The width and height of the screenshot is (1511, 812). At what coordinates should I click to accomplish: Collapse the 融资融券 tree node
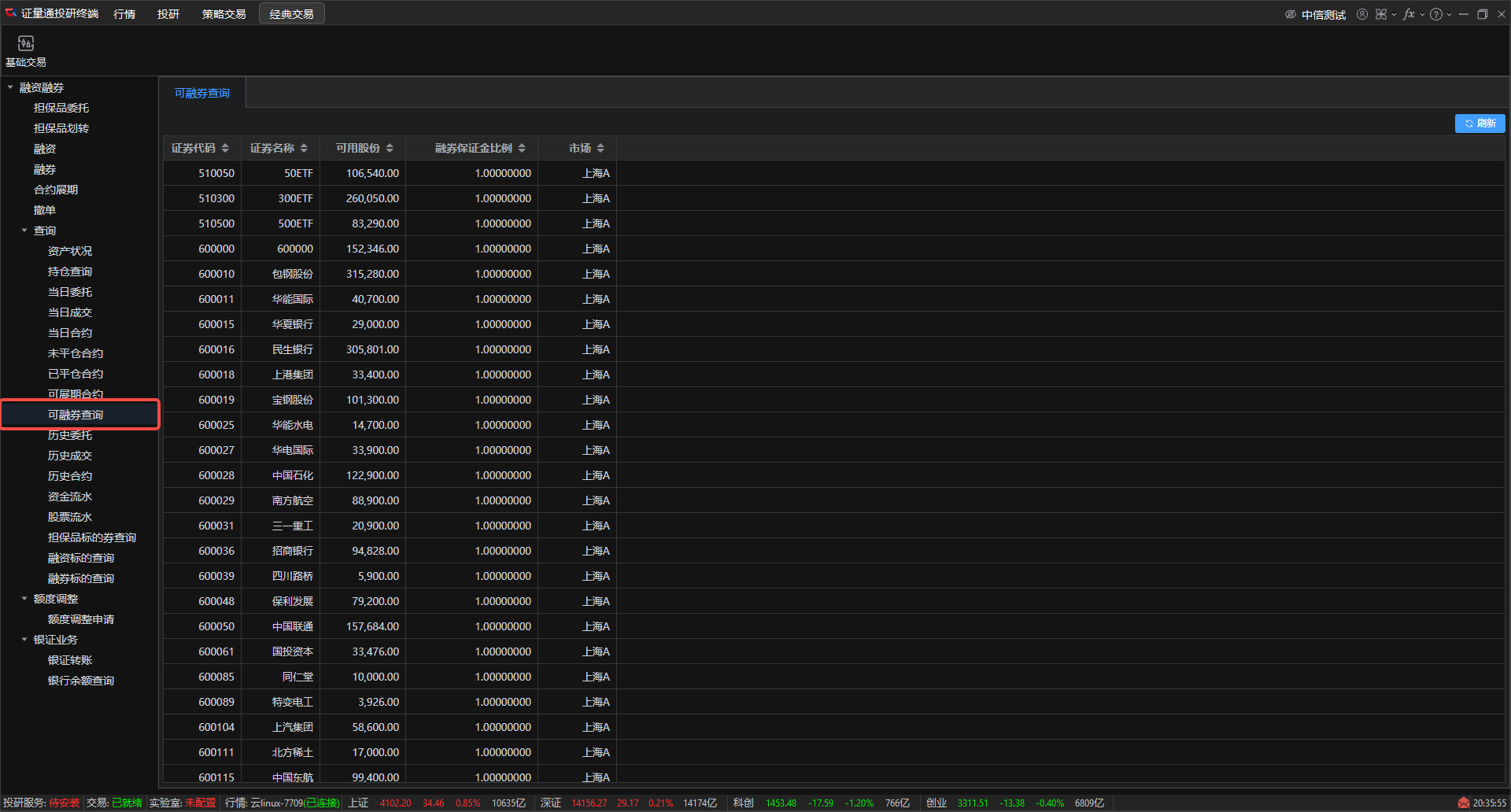coord(10,87)
